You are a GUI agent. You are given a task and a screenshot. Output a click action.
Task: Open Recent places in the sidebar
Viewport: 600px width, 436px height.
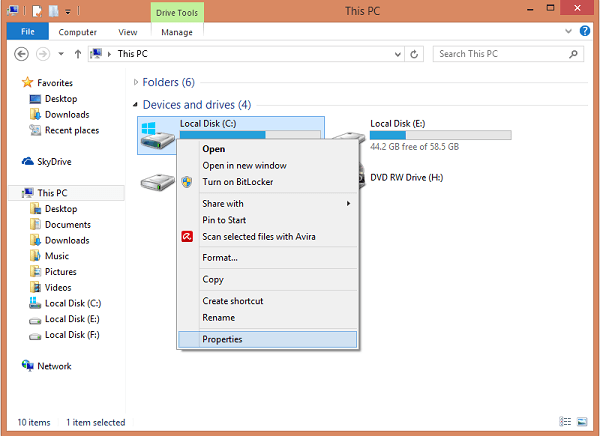tap(72, 131)
